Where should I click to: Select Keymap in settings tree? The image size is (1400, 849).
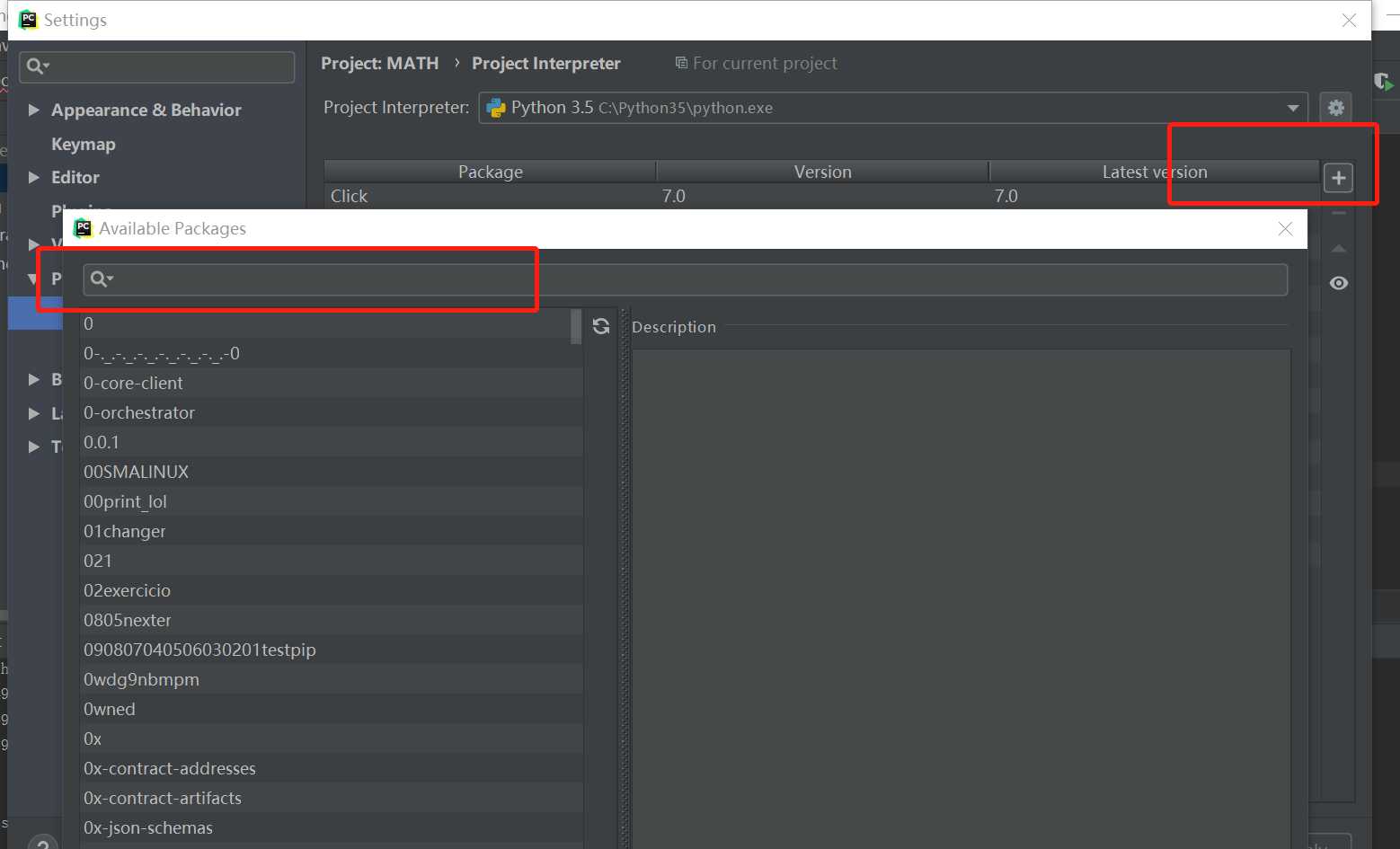[x=84, y=144]
